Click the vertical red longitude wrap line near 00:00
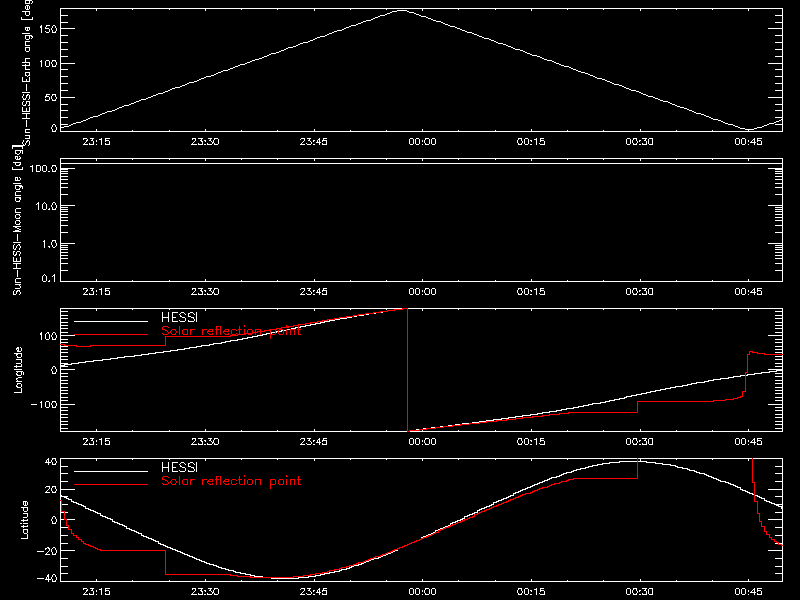 pos(408,370)
